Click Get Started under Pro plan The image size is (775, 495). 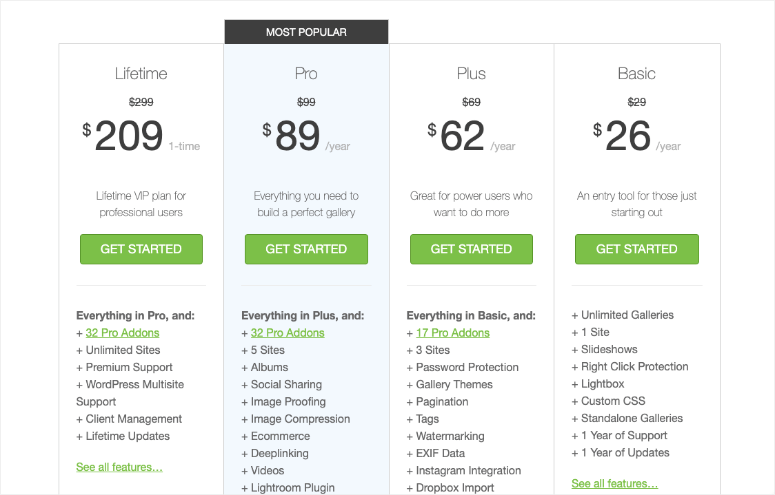pos(306,249)
